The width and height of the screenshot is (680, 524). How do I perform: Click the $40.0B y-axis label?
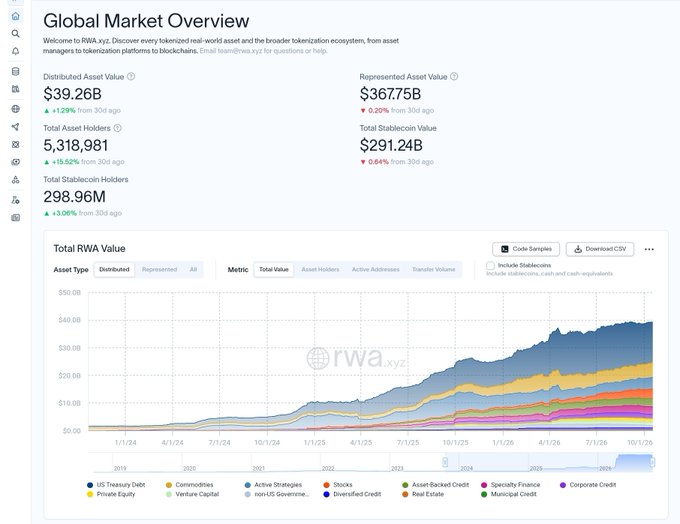click(x=69, y=320)
